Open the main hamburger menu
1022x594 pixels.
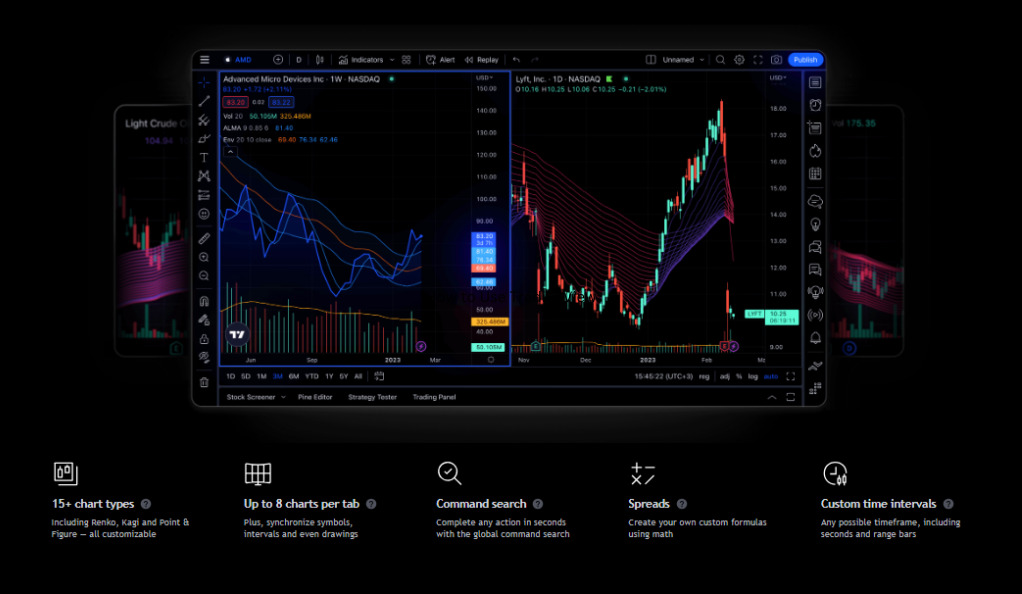point(205,60)
